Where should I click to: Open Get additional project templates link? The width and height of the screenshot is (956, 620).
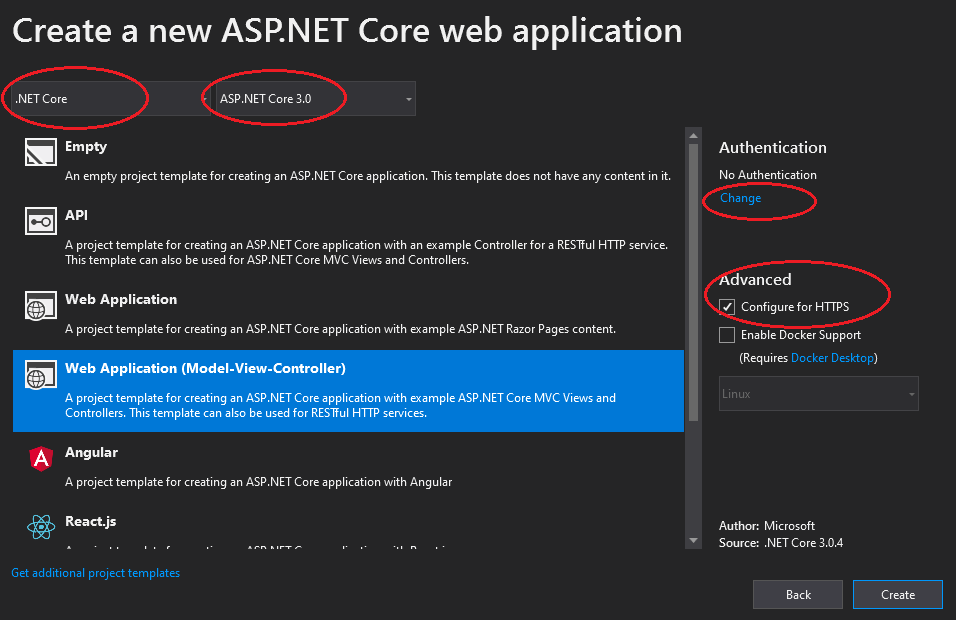(x=96, y=573)
